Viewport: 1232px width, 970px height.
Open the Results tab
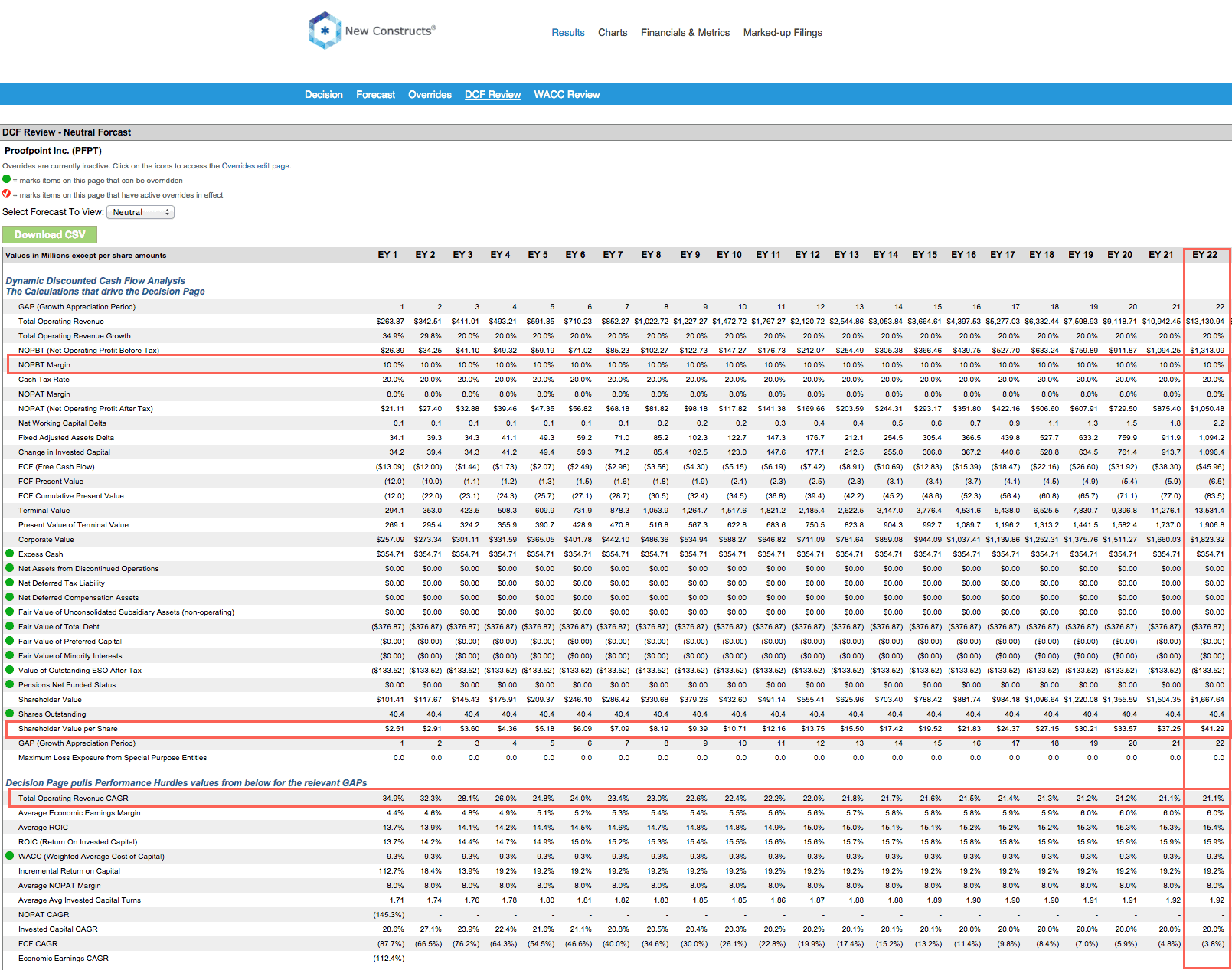[568, 32]
